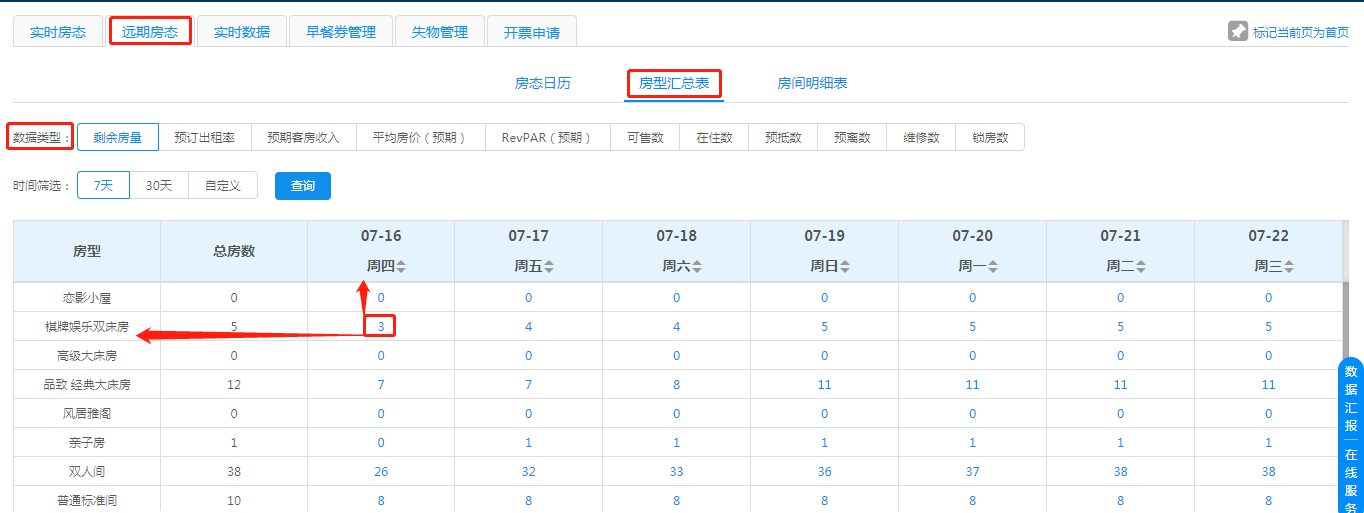1364x513 pixels.
Task: Switch to the 房态日历 sub-tab
Action: coord(543,84)
